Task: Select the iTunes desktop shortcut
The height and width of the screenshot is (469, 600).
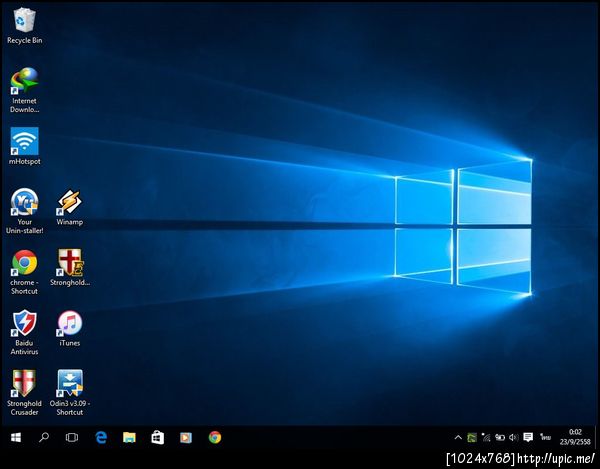Action: click(x=70, y=329)
